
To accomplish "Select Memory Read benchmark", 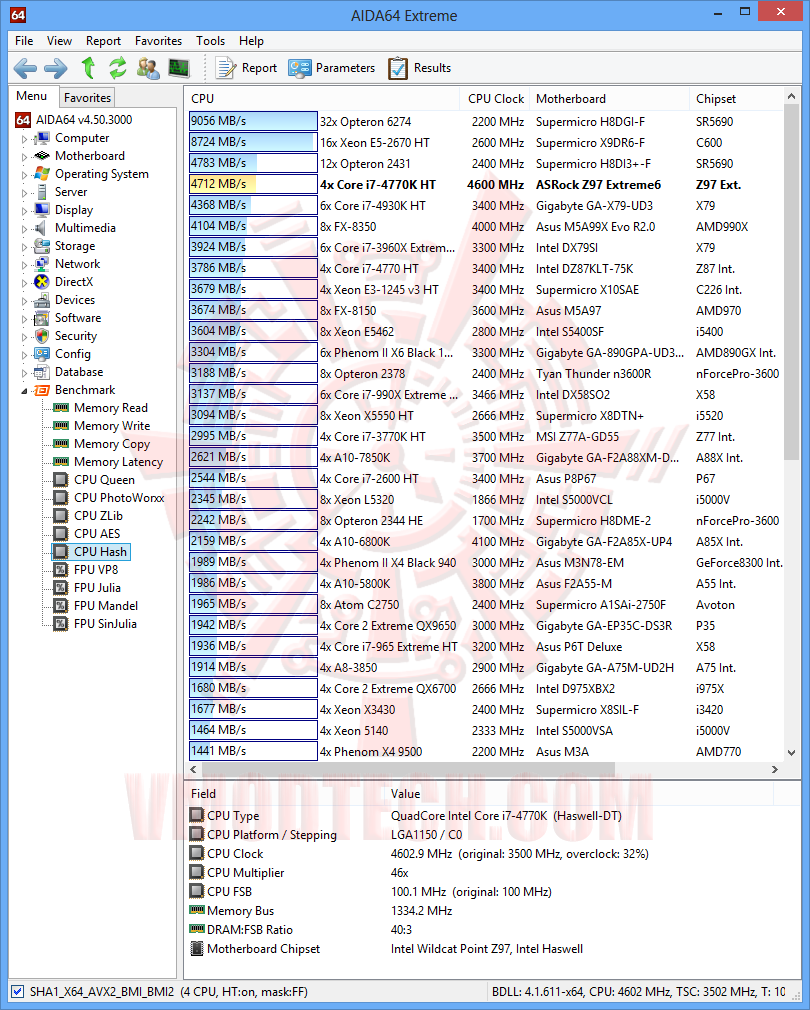I will click(111, 408).
